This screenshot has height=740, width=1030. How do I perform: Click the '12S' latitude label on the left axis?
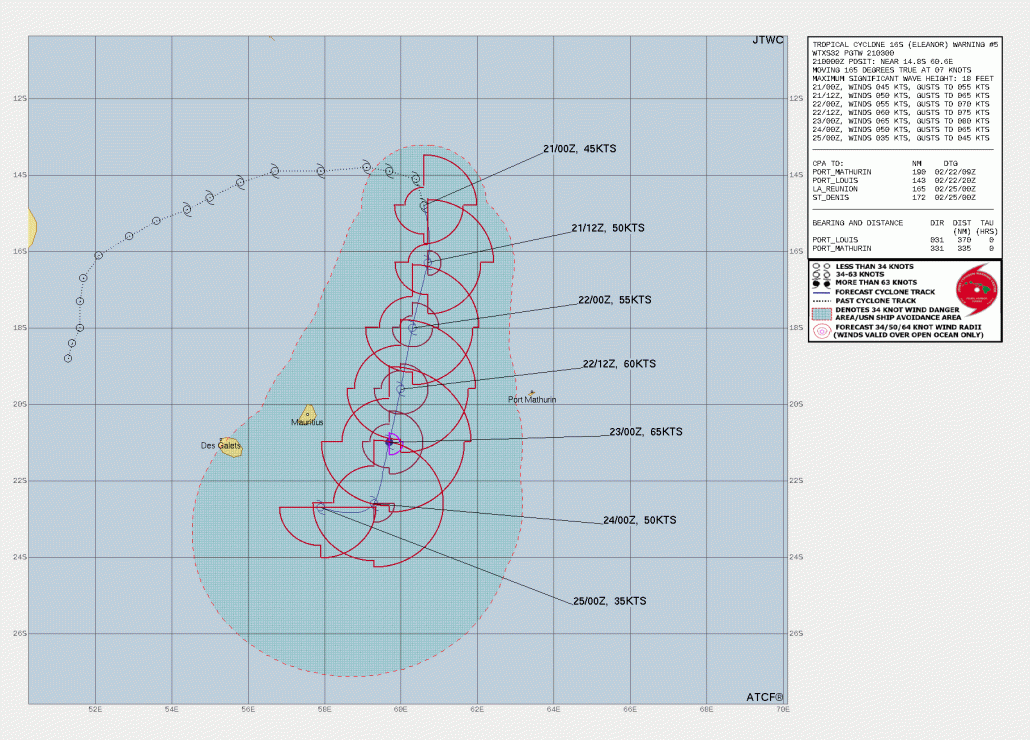[20, 98]
